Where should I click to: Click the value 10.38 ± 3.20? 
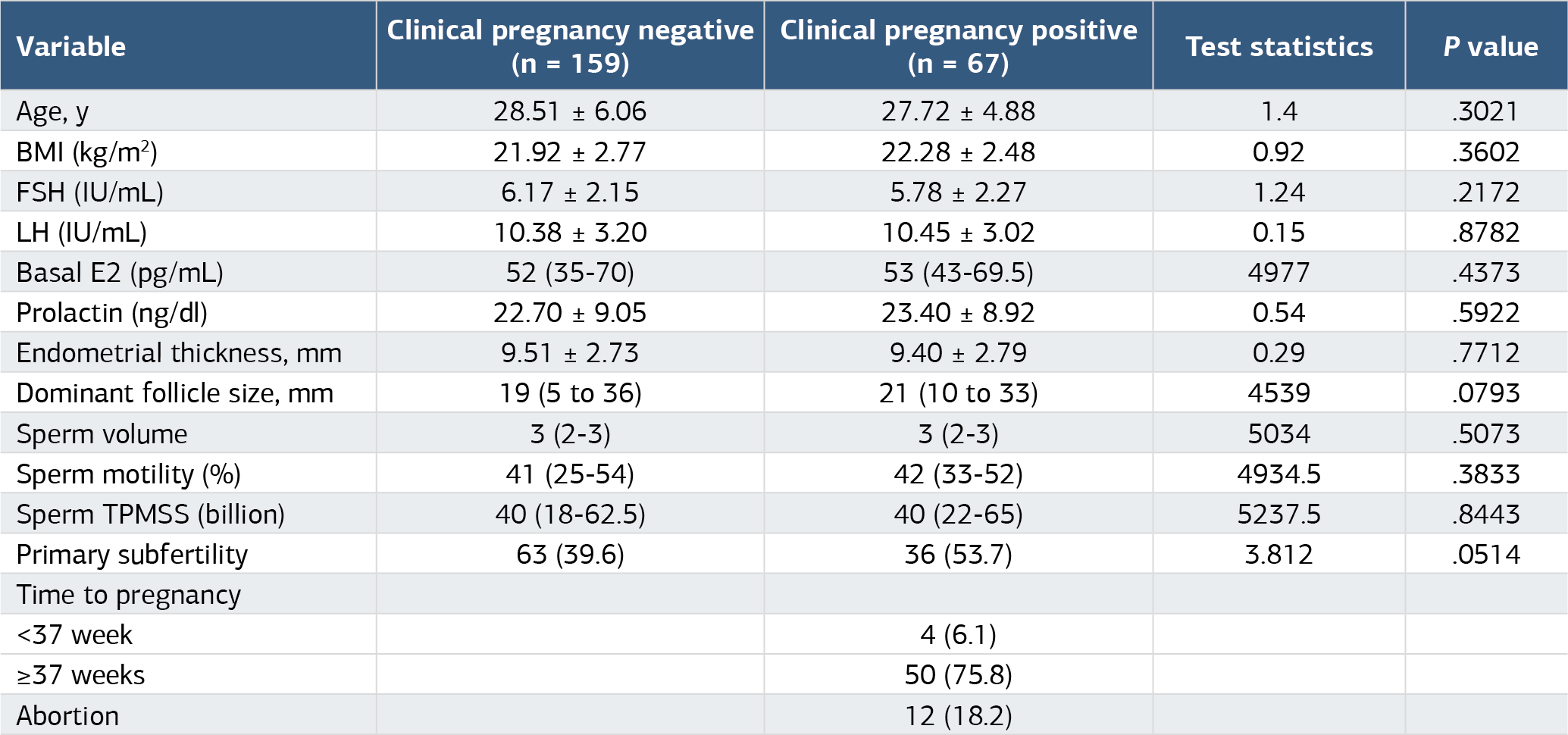click(x=571, y=233)
